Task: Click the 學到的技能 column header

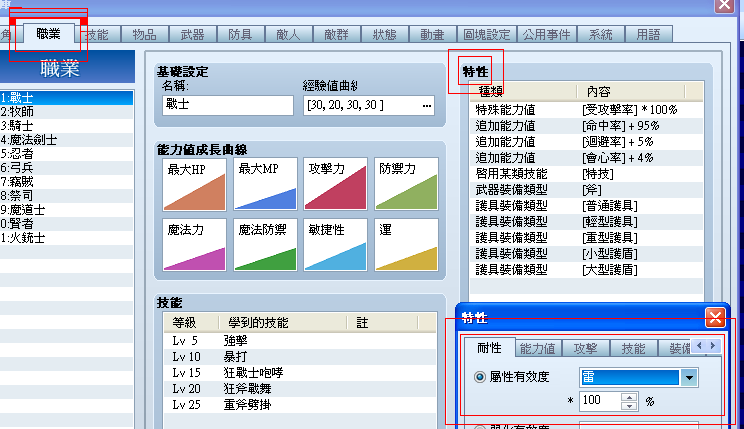Action: click(x=282, y=323)
